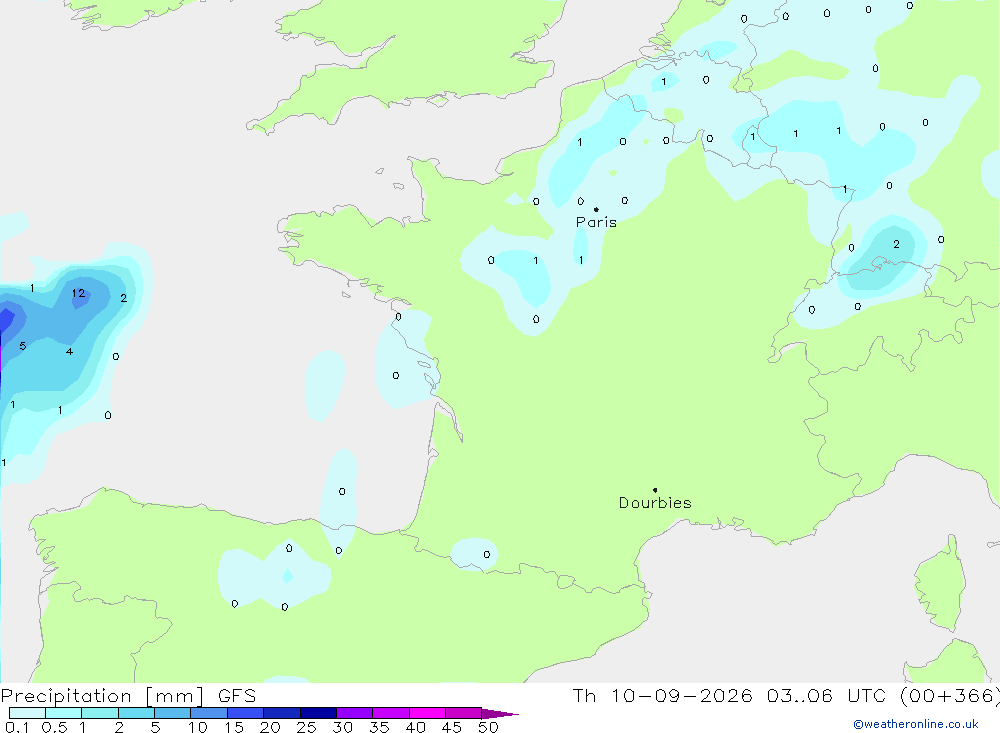
Task: Click the purple arrow swatch above 50
Action: coord(499,714)
